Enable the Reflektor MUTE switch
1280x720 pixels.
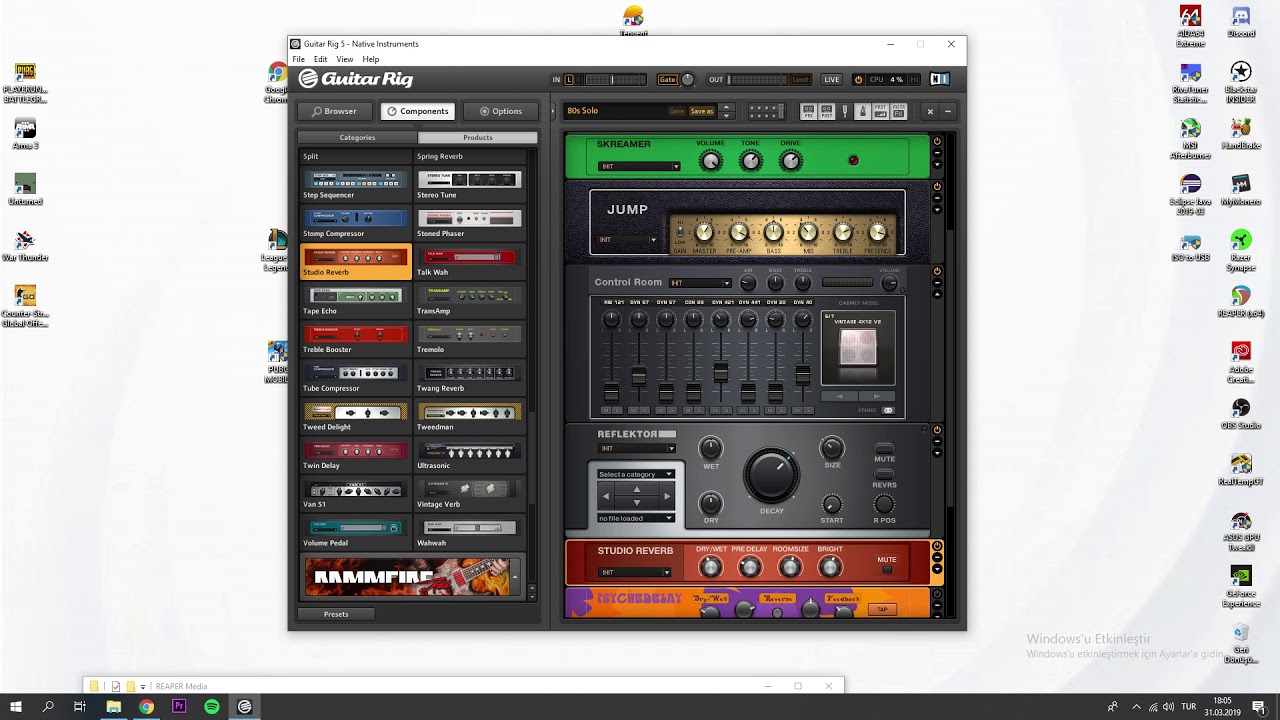click(884, 449)
